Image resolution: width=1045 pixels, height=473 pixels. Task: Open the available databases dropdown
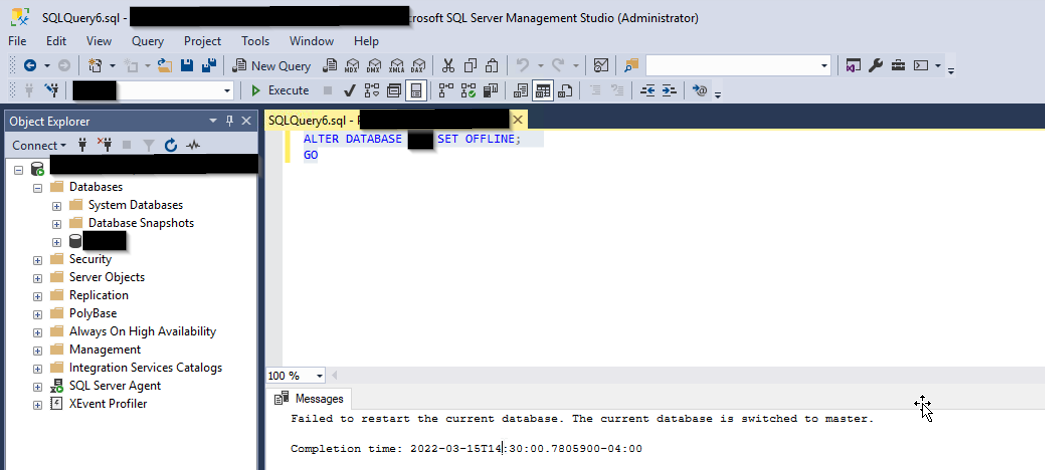pos(227,91)
